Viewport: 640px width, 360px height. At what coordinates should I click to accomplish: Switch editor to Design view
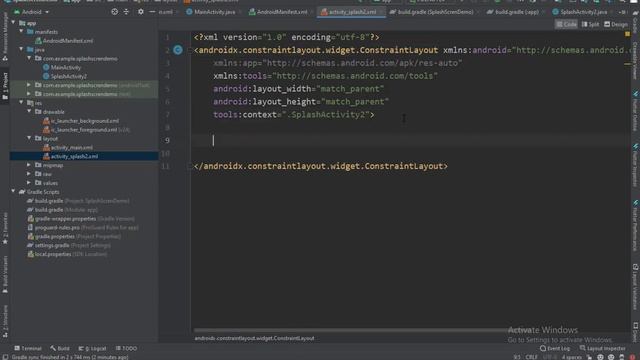616,24
